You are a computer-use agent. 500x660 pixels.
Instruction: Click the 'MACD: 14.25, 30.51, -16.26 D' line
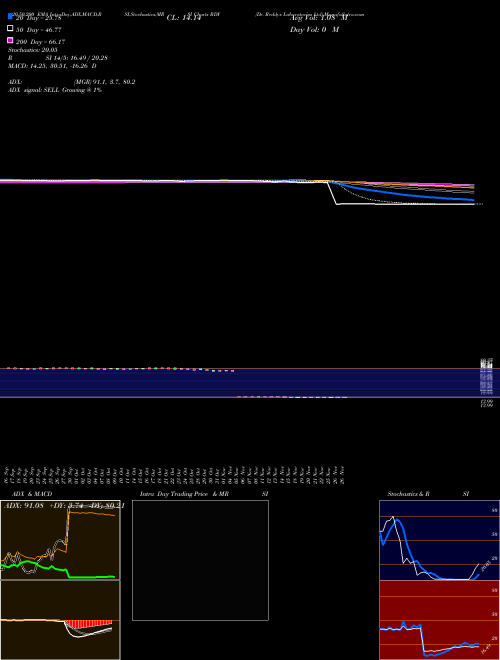pos(52,66)
